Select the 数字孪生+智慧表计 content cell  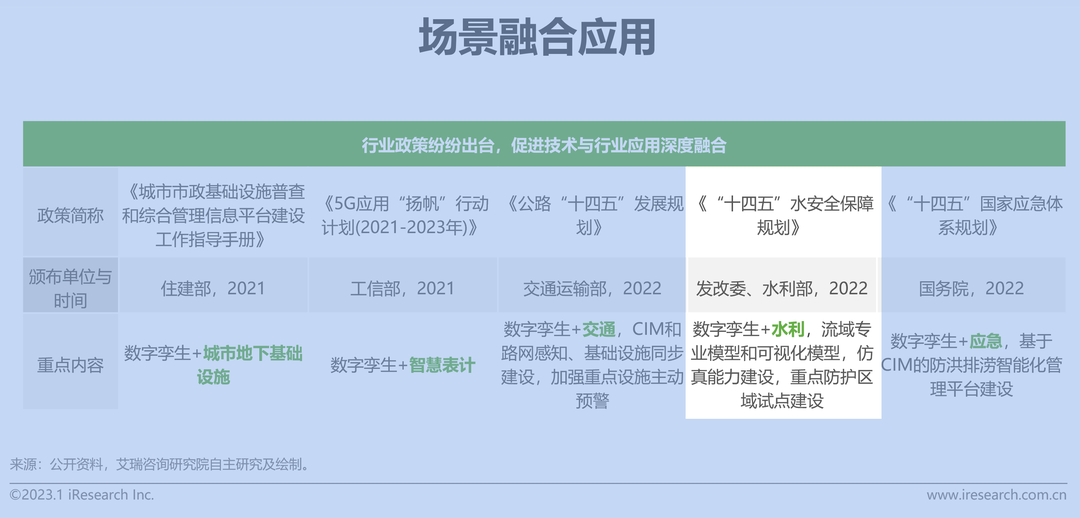(403, 365)
